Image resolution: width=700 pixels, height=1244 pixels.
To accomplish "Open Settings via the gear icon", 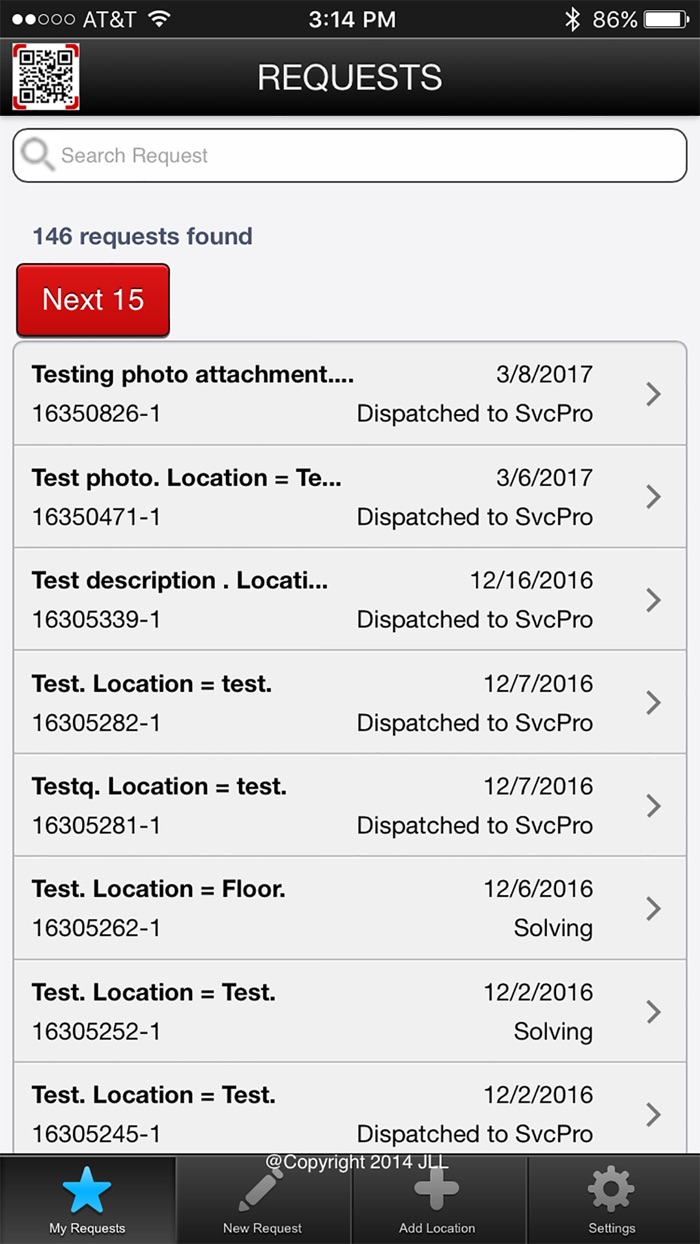I will 611,1190.
